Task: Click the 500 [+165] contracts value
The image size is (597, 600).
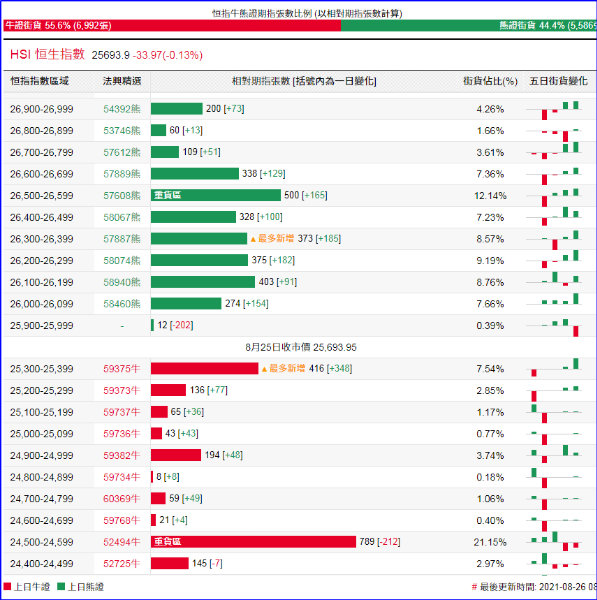Action: coord(306,195)
